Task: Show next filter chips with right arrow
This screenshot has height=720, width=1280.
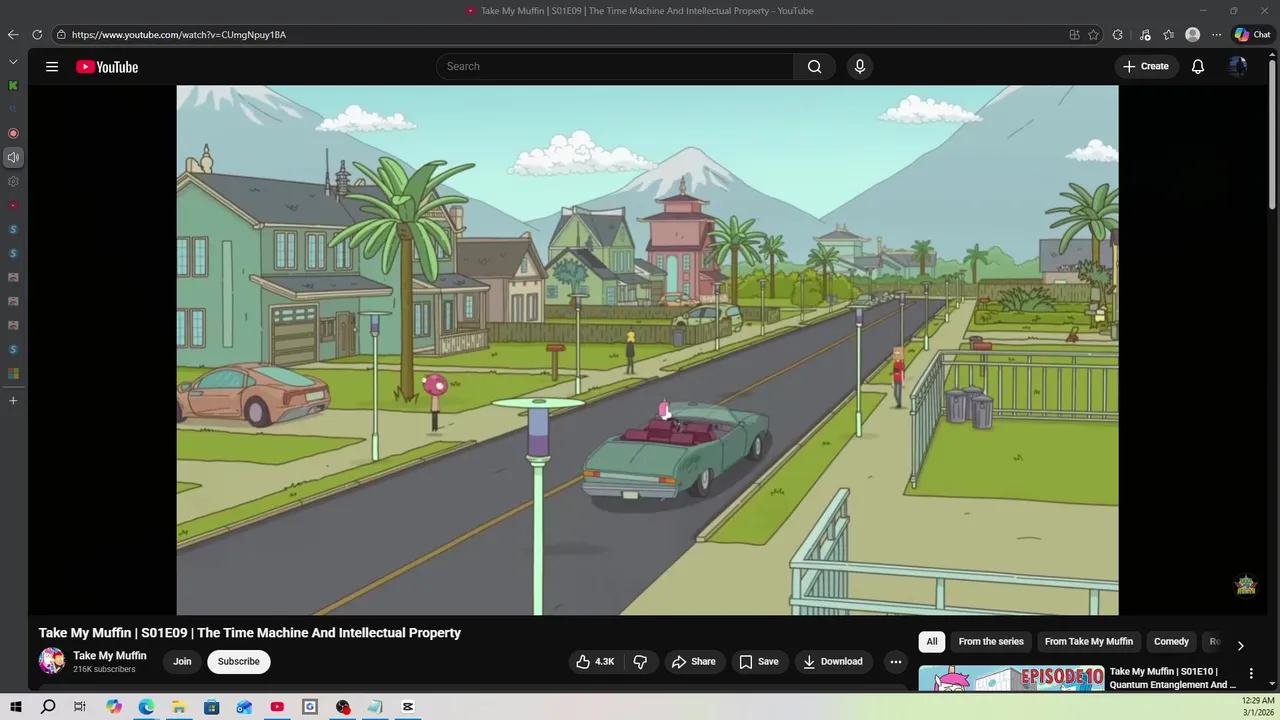Action: (1240, 645)
